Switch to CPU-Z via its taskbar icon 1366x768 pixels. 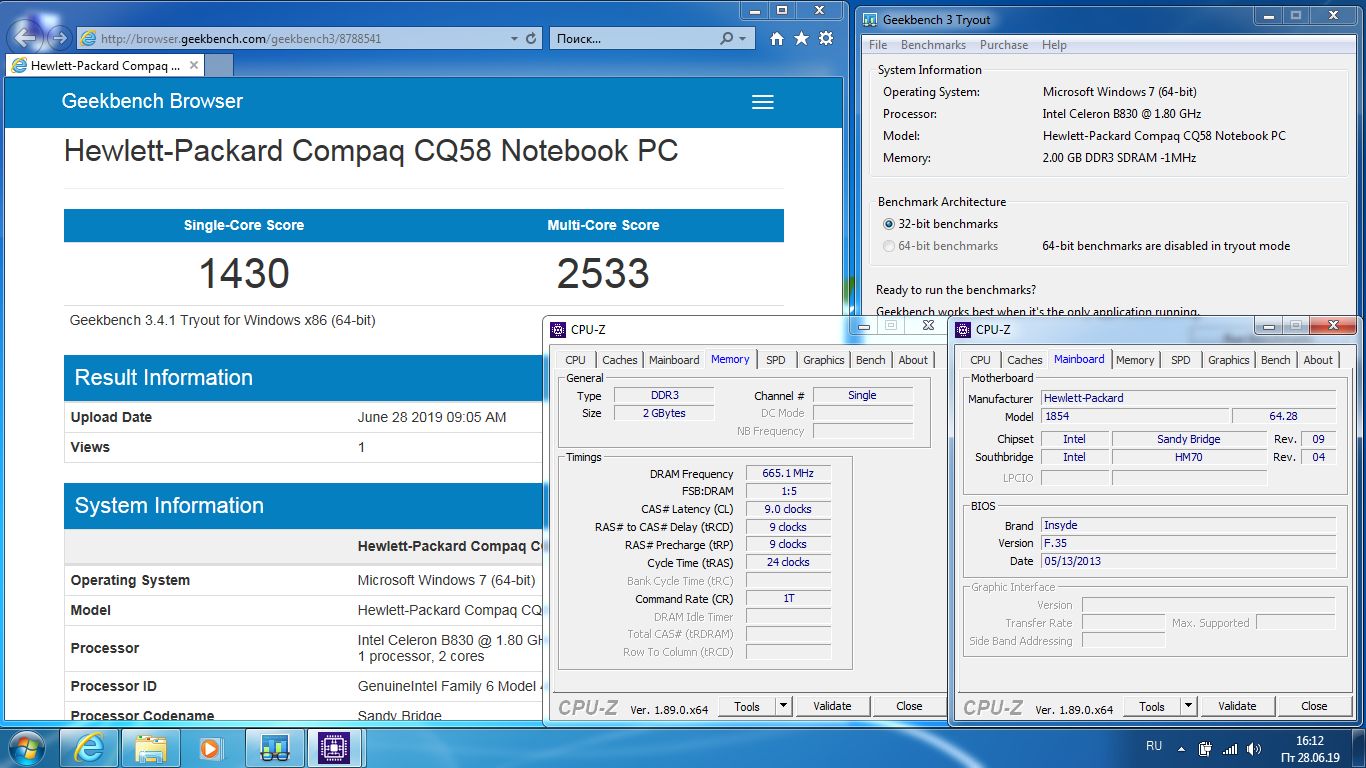333,747
